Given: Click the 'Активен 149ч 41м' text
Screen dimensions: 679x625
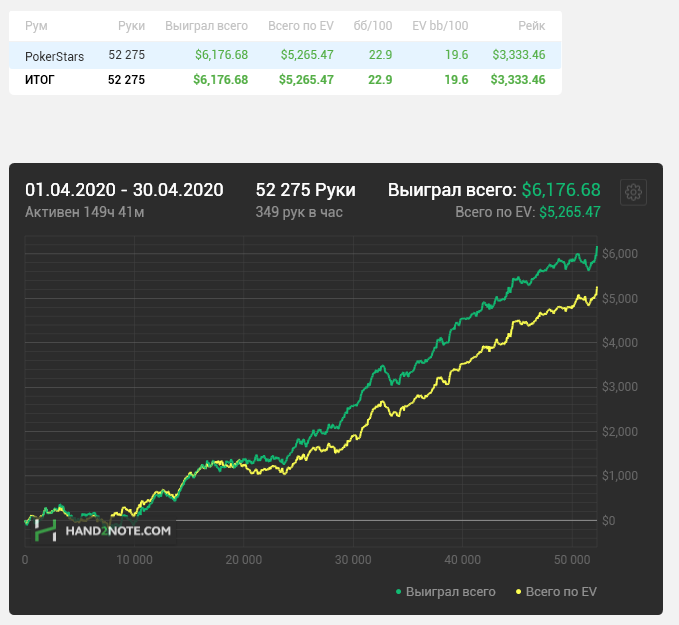Looking at the screenshot, I should [84, 212].
